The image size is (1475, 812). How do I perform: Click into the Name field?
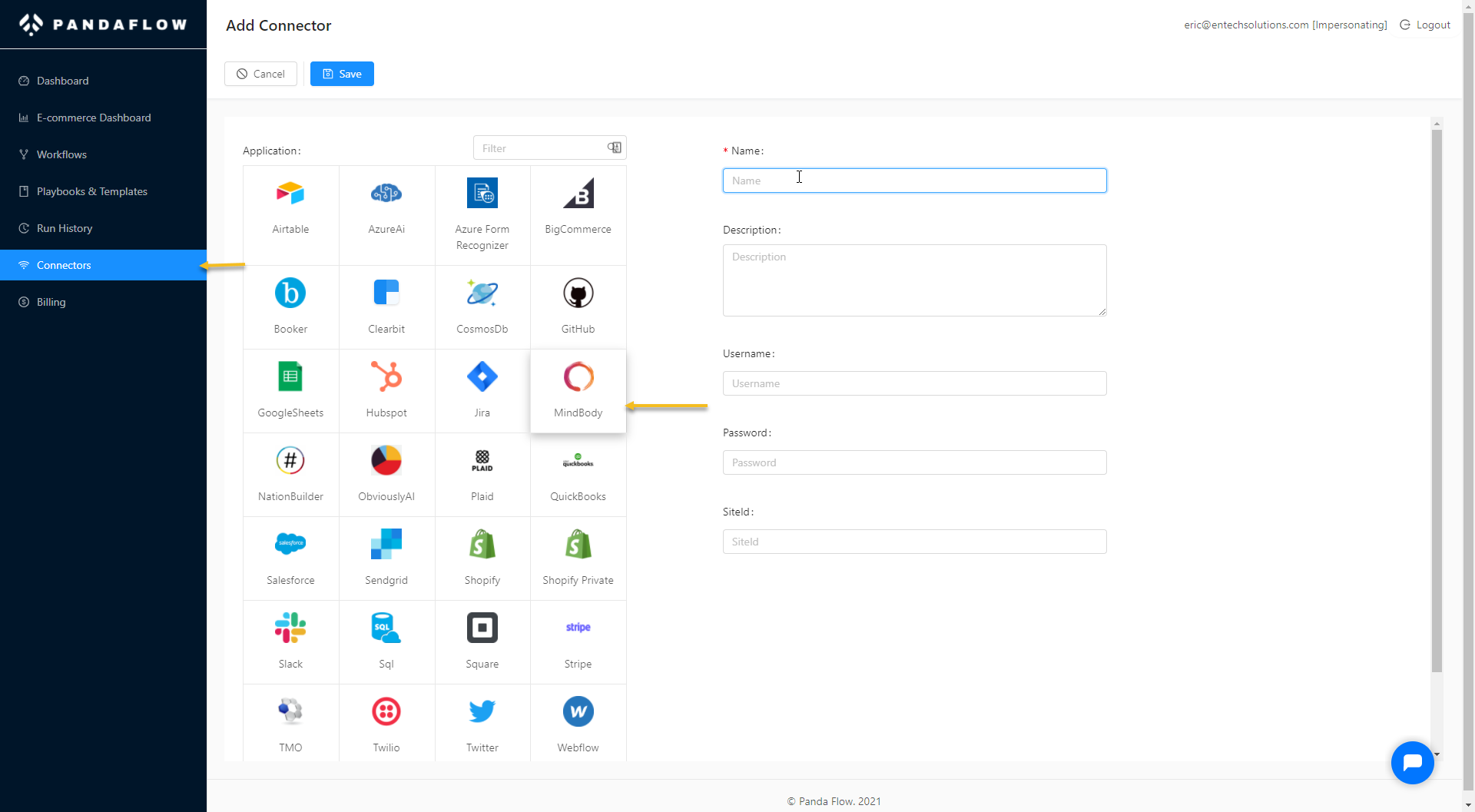click(914, 181)
